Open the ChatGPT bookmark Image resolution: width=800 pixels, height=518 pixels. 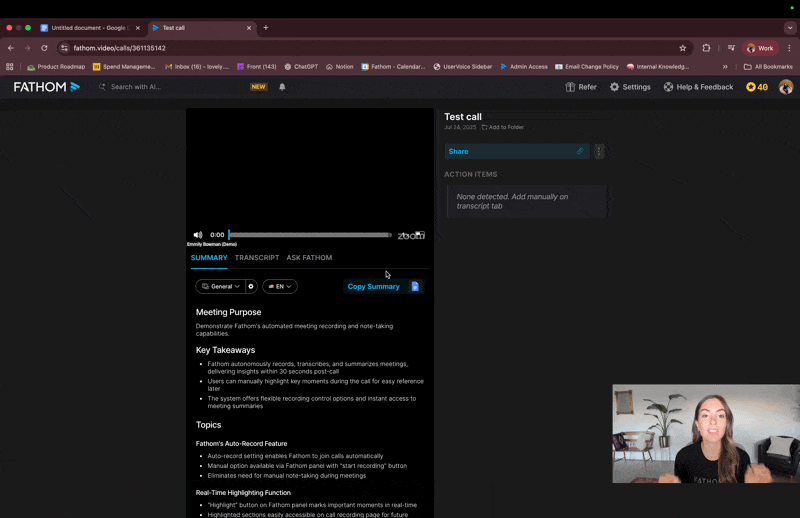click(x=301, y=67)
